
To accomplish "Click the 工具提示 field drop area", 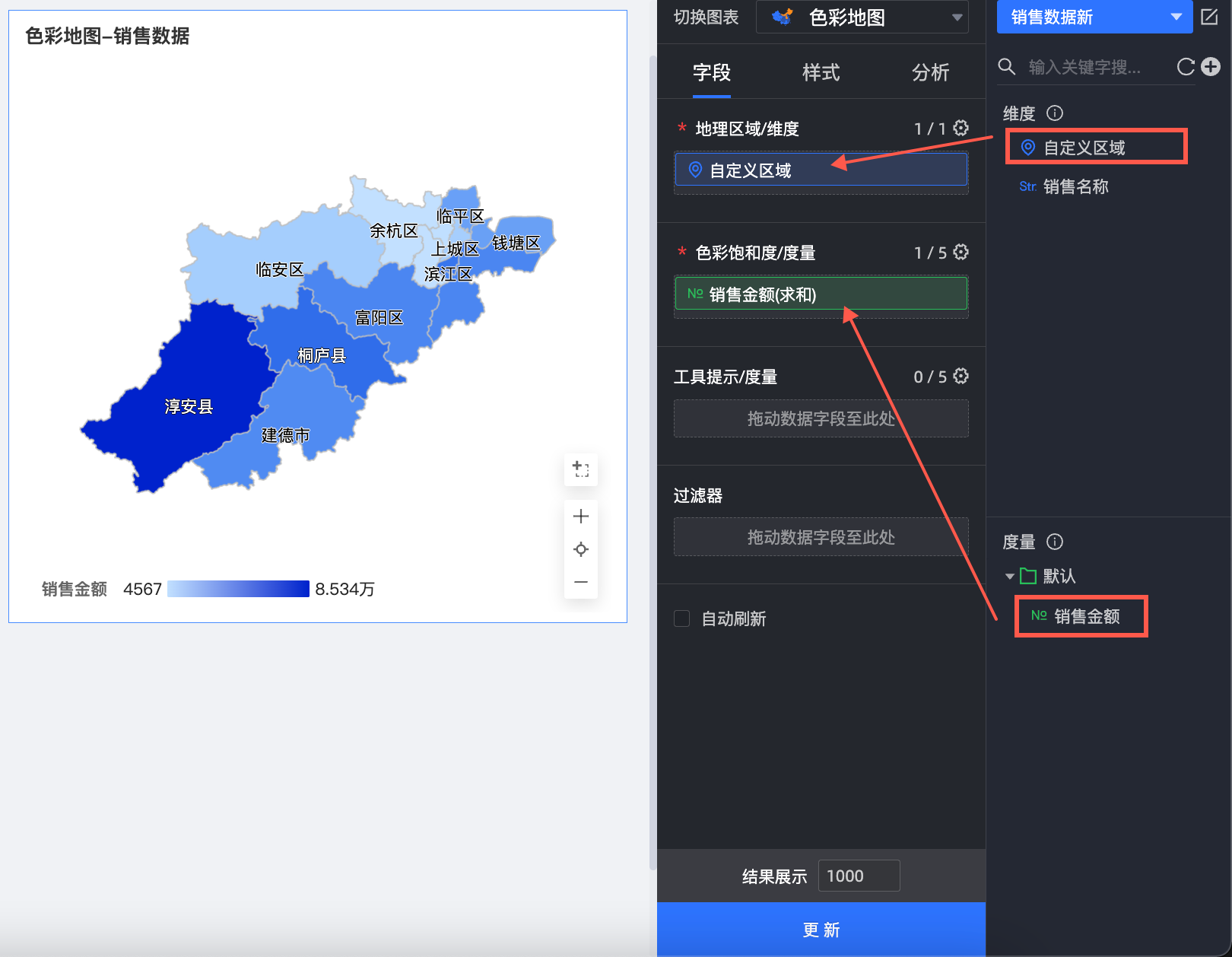I will 821,418.
